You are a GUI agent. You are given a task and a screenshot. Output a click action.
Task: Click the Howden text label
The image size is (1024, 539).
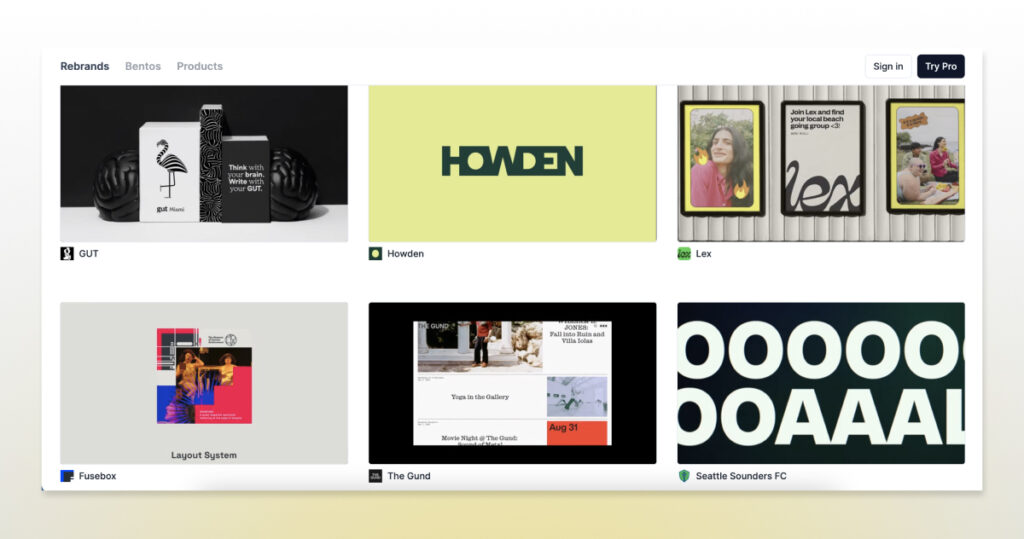pyautogui.click(x=405, y=254)
